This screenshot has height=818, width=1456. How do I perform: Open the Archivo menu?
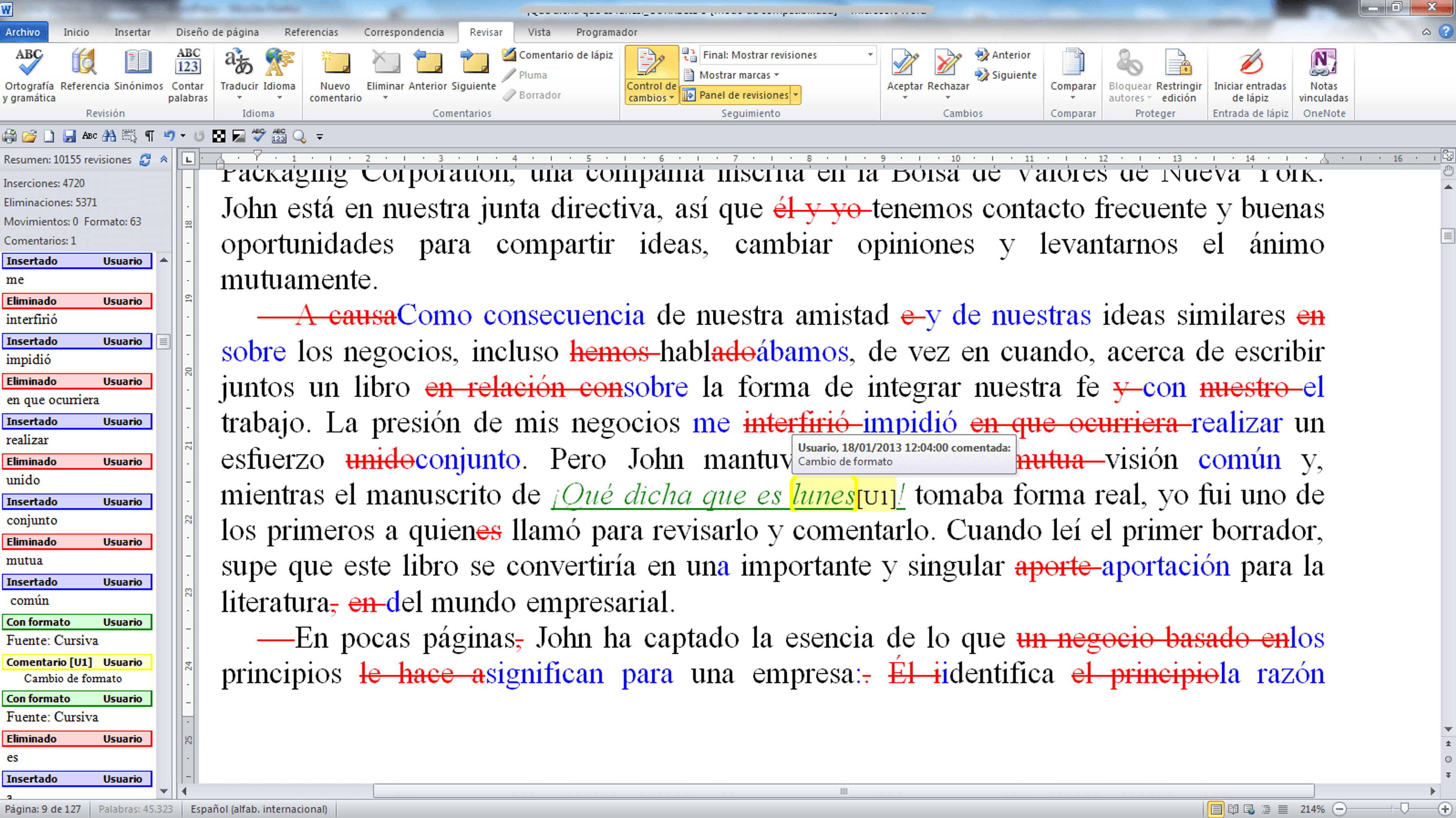click(x=23, y=32)
